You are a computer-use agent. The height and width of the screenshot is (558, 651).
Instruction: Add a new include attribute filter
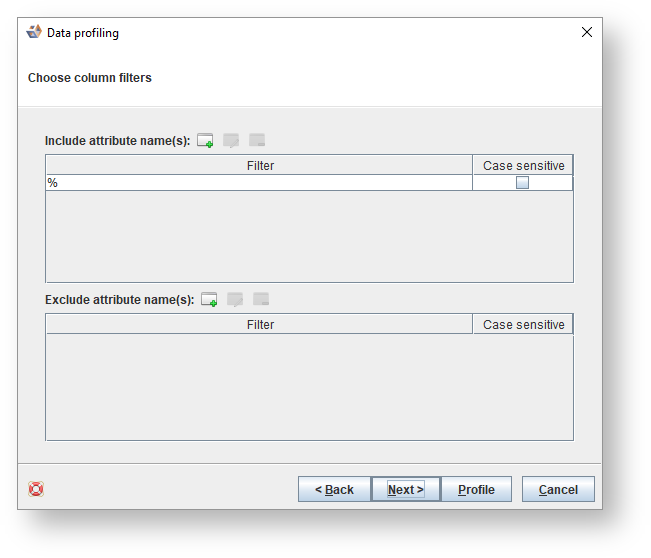206,141
